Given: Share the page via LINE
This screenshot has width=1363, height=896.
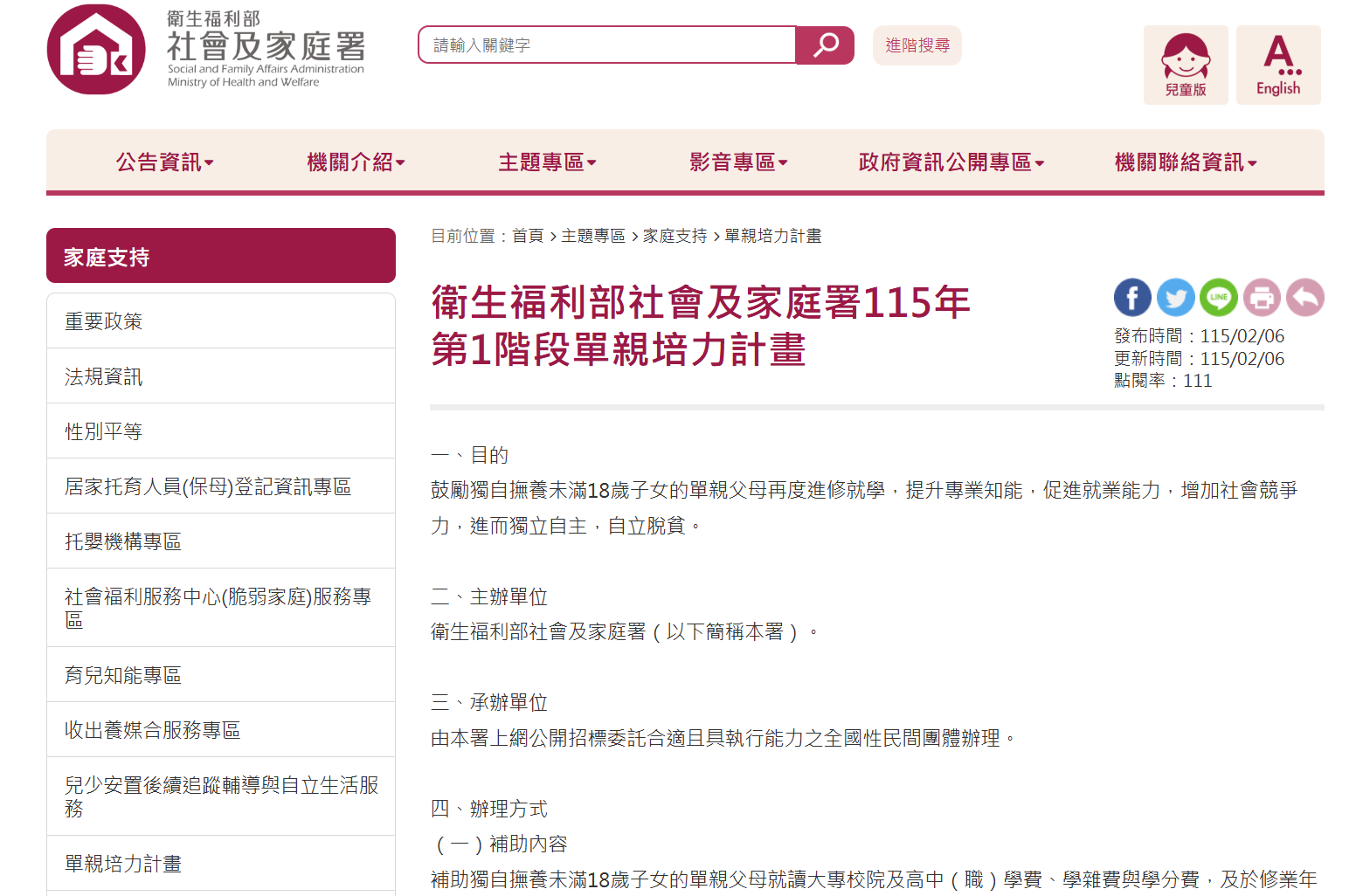Looking at the screenshot, I should [x=1218, y=298].
